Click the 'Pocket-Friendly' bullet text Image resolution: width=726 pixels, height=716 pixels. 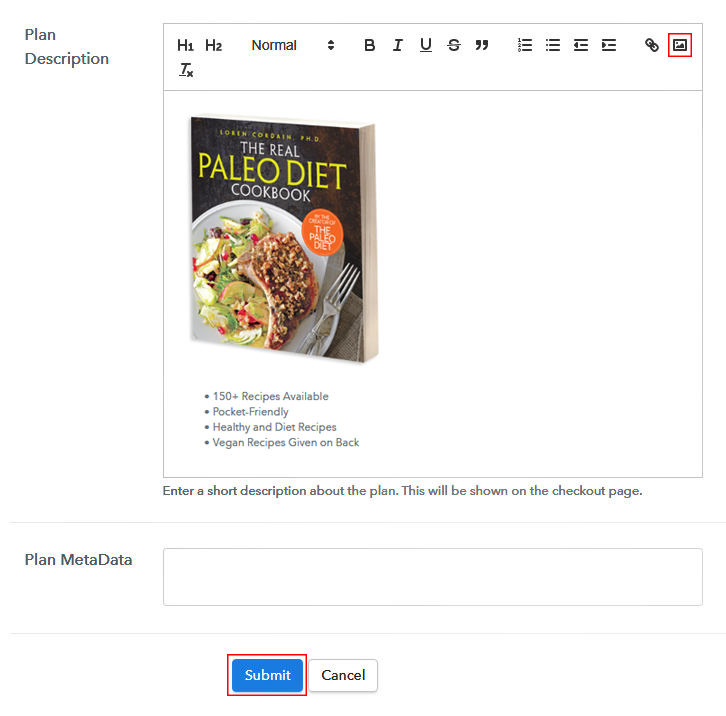tap(250, 412)
